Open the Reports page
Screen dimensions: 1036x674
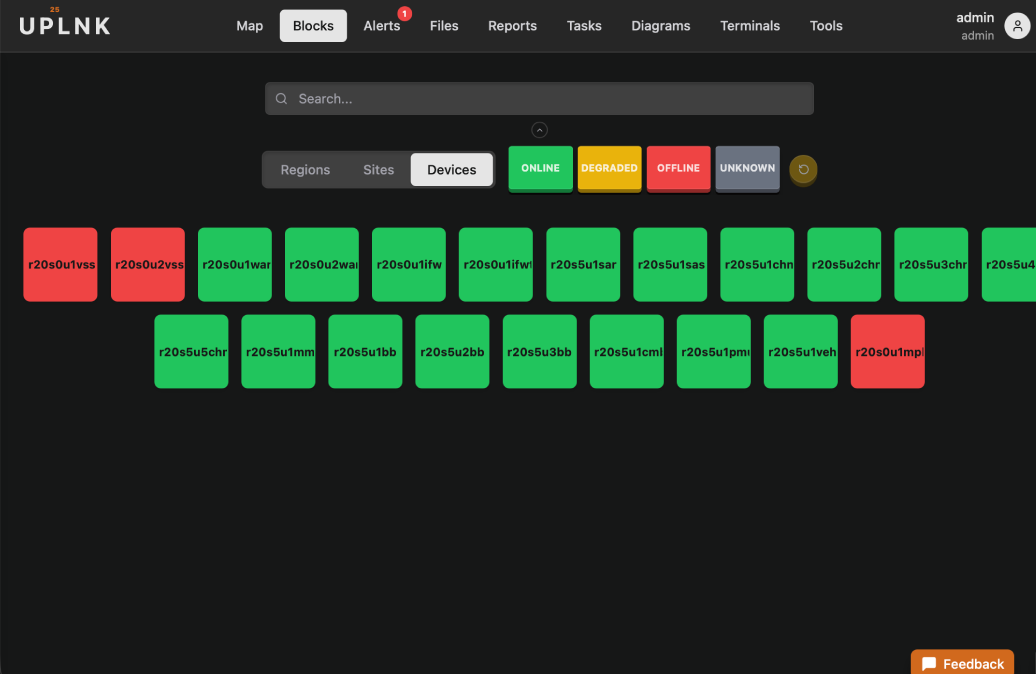click(x=513, y=26)
